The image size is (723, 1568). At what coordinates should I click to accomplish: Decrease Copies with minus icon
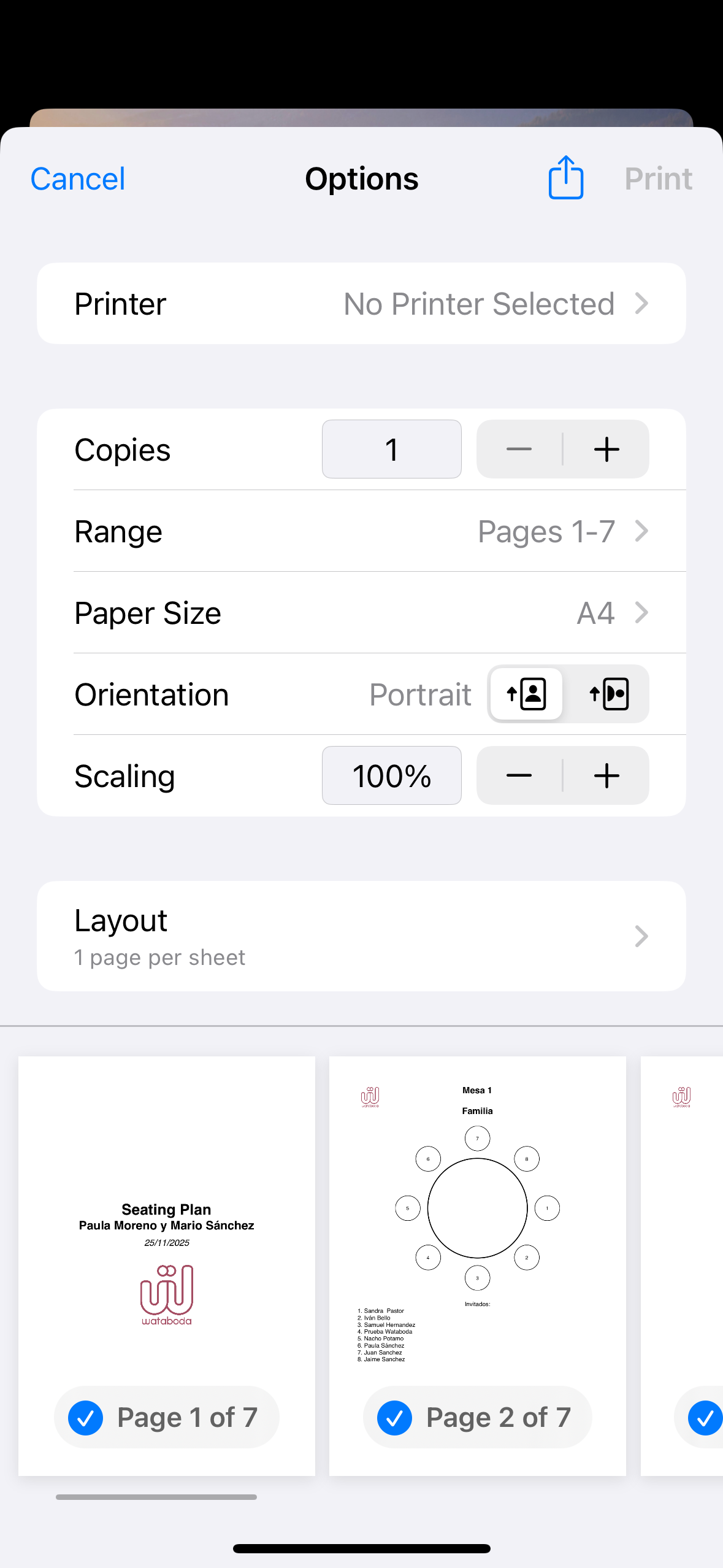coord(519,449)
